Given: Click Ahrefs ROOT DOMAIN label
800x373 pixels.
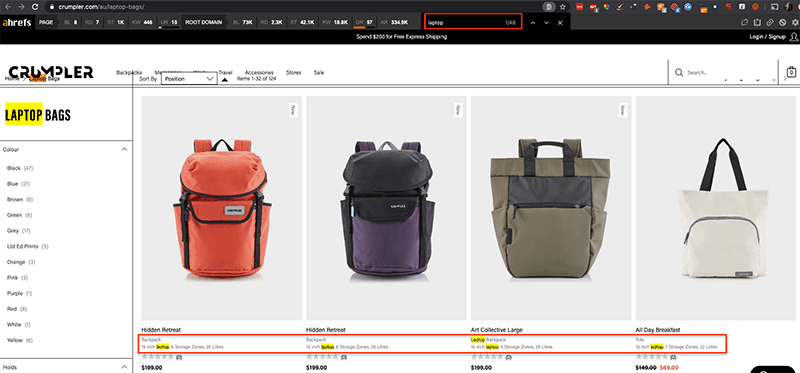Looking at the screenshot, I should point(204,22).
